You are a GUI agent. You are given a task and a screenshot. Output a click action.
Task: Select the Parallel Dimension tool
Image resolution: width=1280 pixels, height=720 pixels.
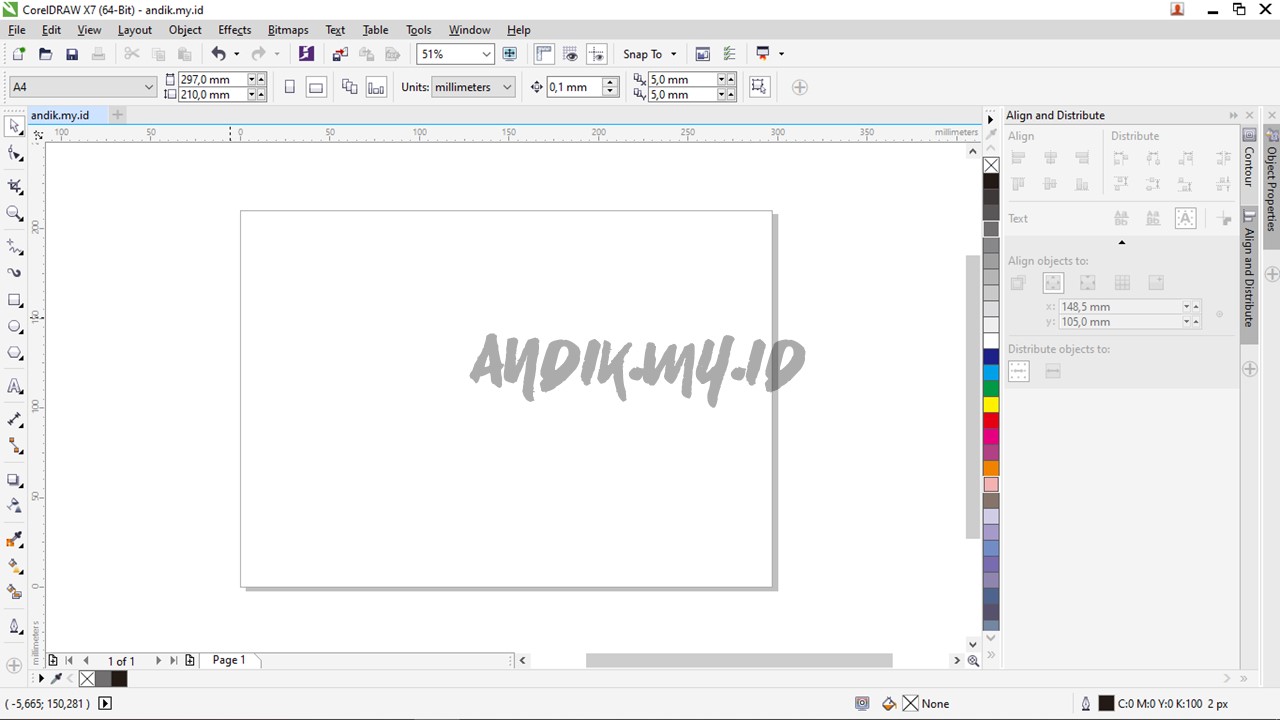[14, 419]
